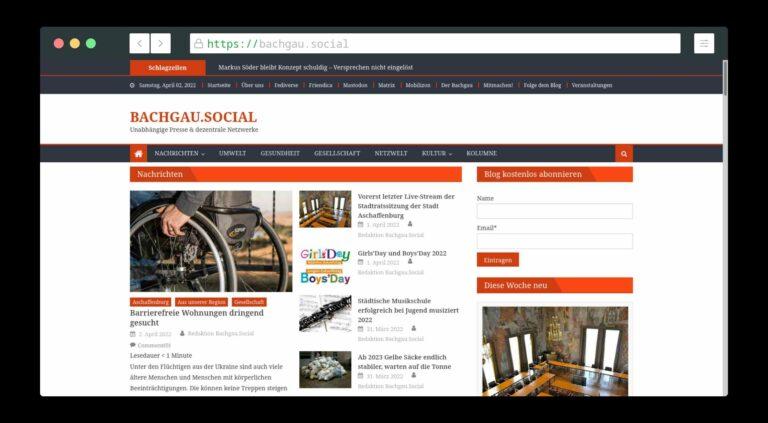Open the clarinet Musikschule thumbnail
Image resolution: width=768 pixels, height=423 pixels.
coord(325,314)
